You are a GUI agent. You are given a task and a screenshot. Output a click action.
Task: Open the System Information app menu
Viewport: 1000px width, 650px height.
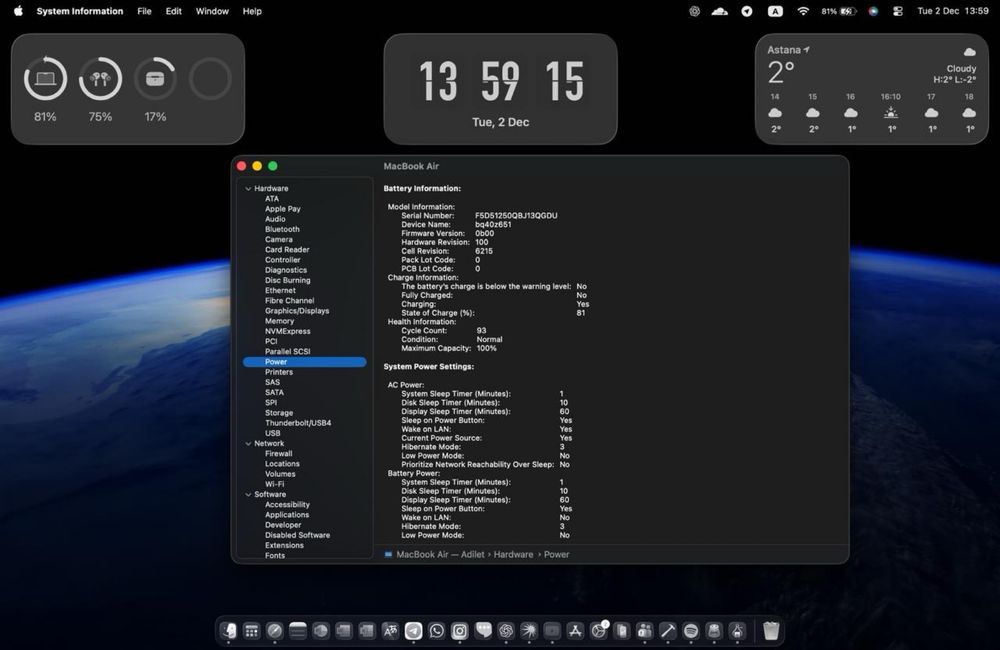[80, 11]
